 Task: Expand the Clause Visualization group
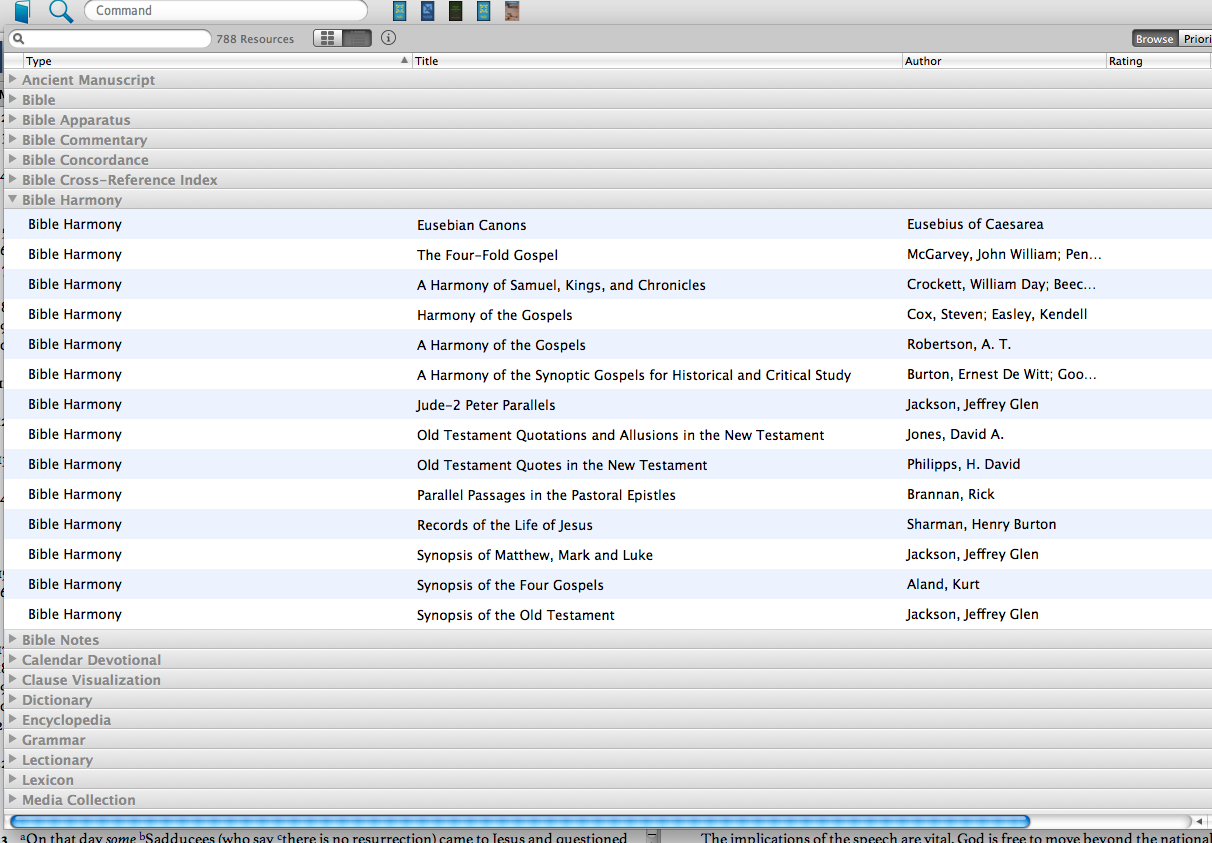(13, 679)
